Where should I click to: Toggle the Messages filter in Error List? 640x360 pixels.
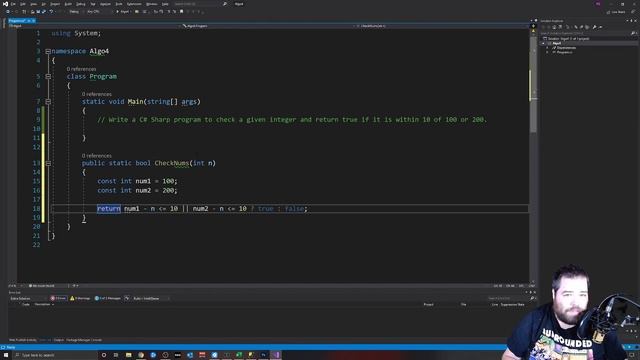pyautogui.click(x=107, y=298)
